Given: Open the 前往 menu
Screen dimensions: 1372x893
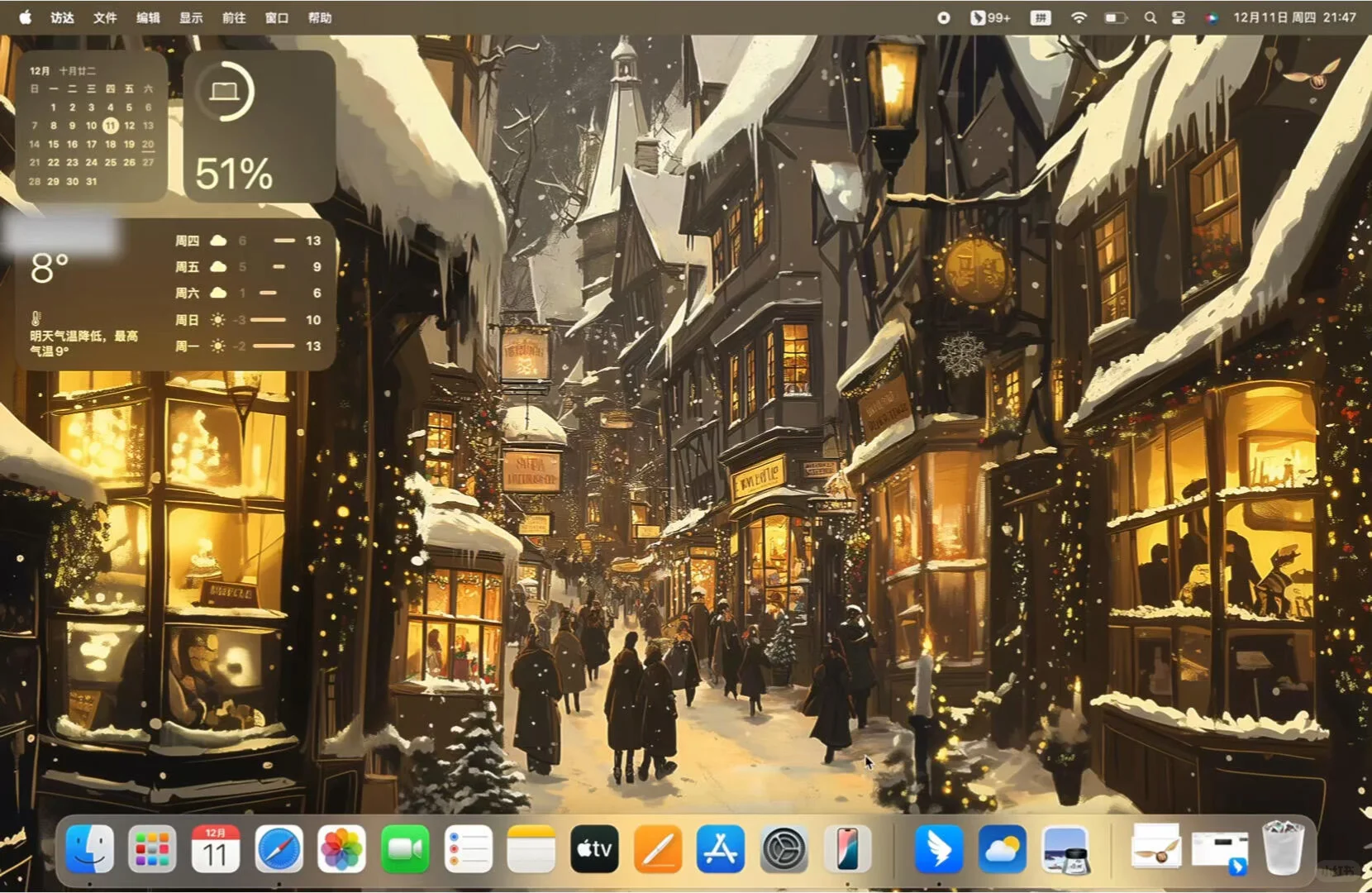Looking at the screenshot, I should [234, 17].
